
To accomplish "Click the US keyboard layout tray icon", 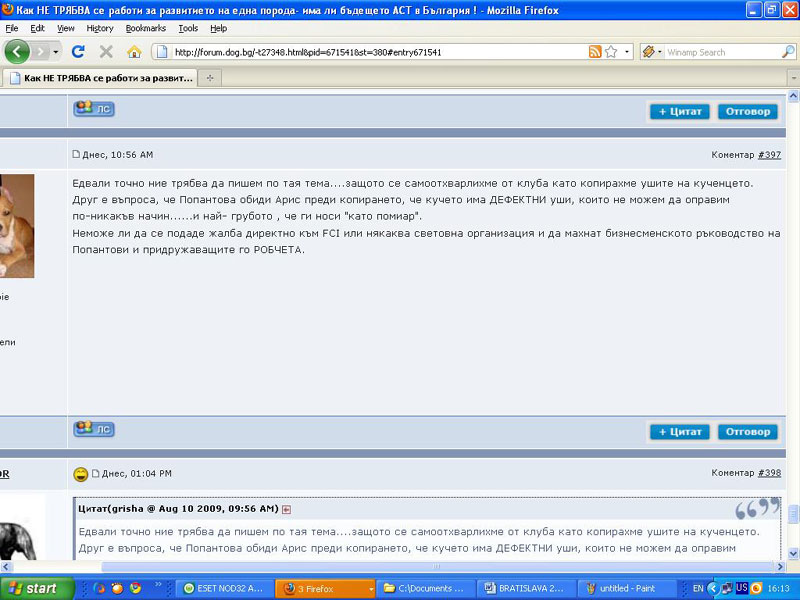I will 742,588.
